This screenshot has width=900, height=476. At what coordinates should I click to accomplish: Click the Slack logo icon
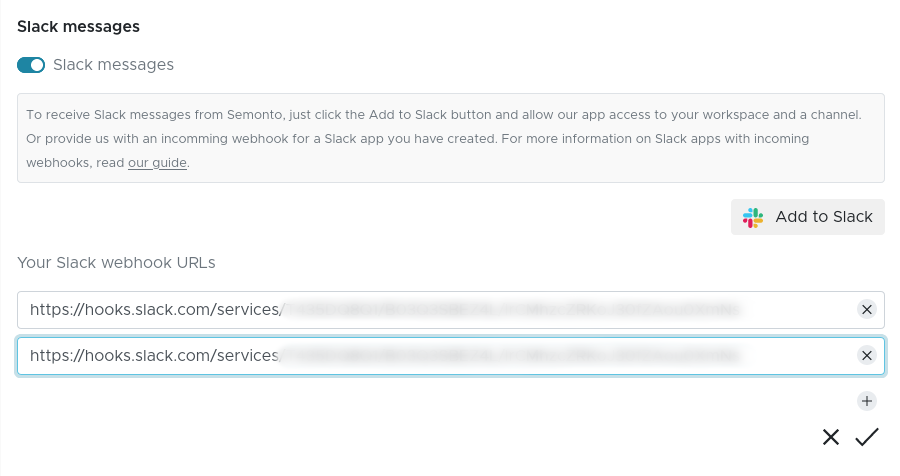pos(753,217)
